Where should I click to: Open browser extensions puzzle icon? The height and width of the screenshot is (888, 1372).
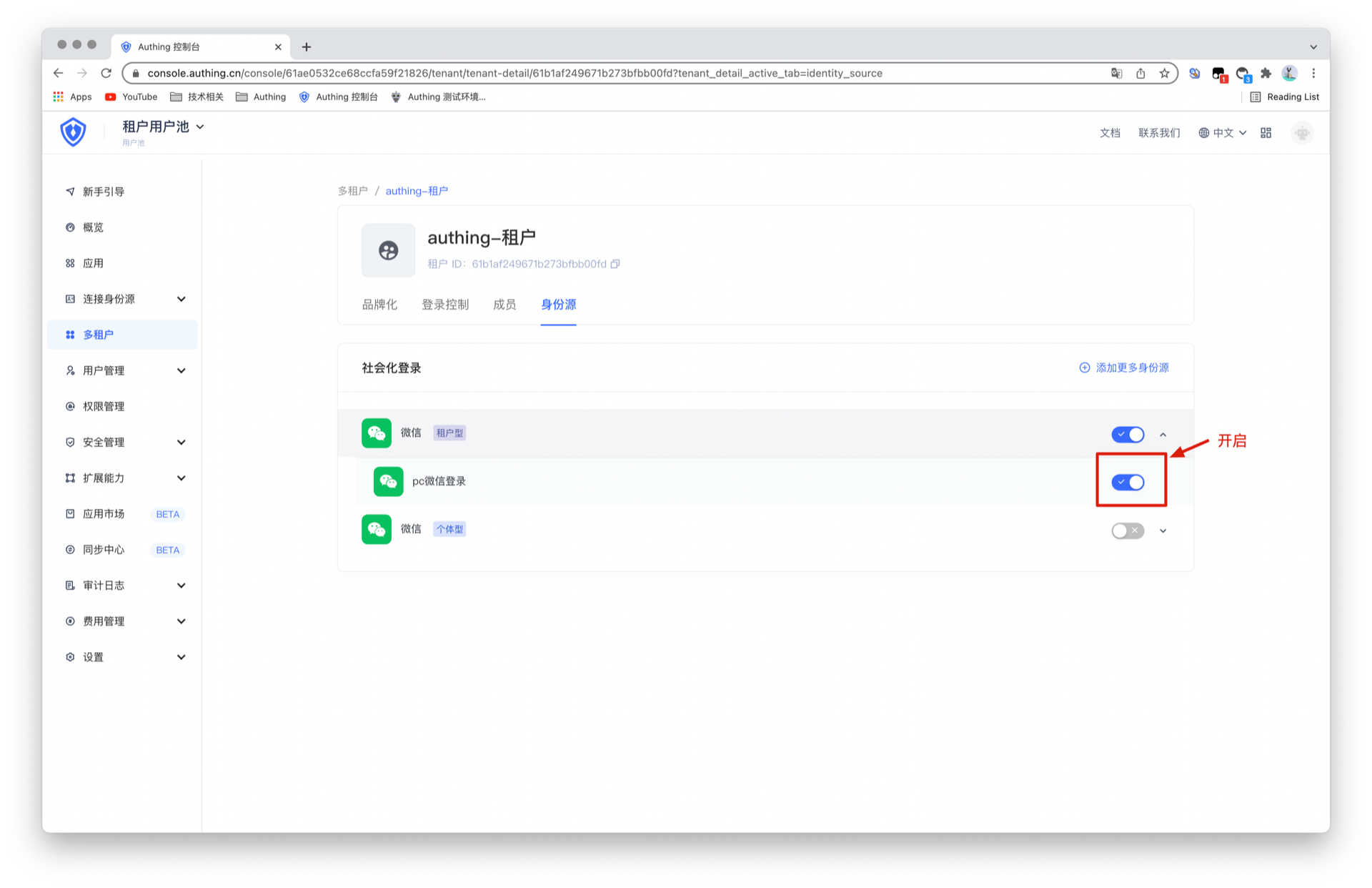tap(1266, 73)
